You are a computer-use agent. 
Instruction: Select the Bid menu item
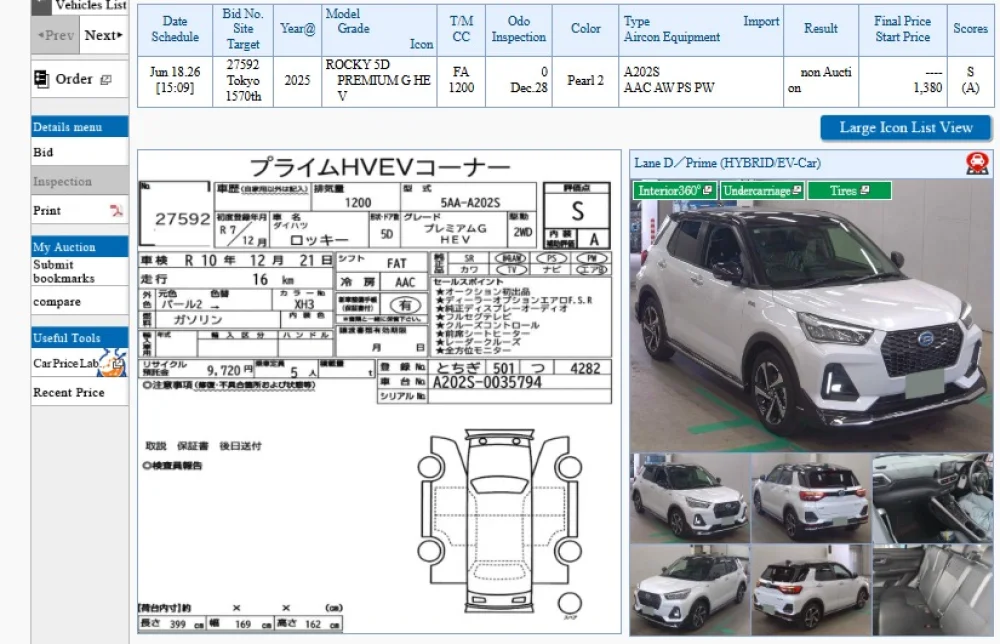point(80,152)
